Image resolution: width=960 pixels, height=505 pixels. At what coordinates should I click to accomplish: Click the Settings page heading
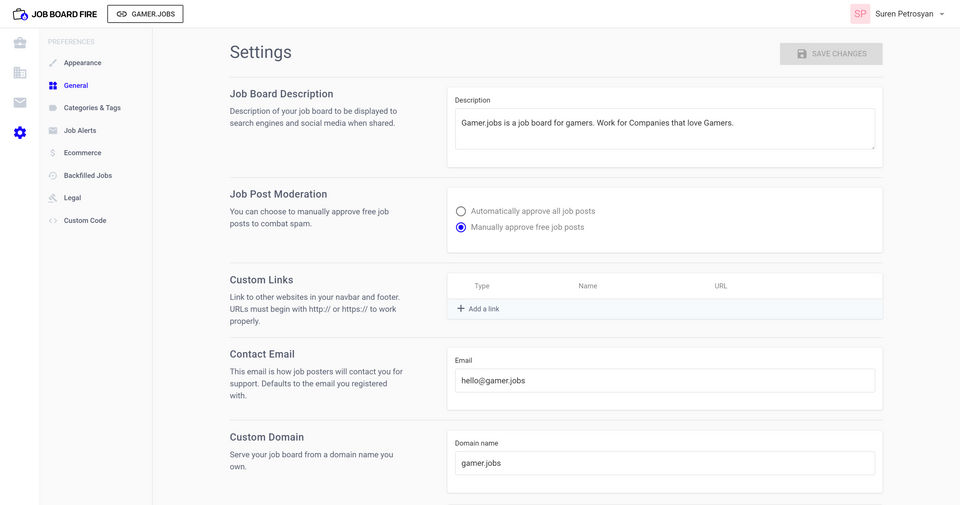point(260,52)
